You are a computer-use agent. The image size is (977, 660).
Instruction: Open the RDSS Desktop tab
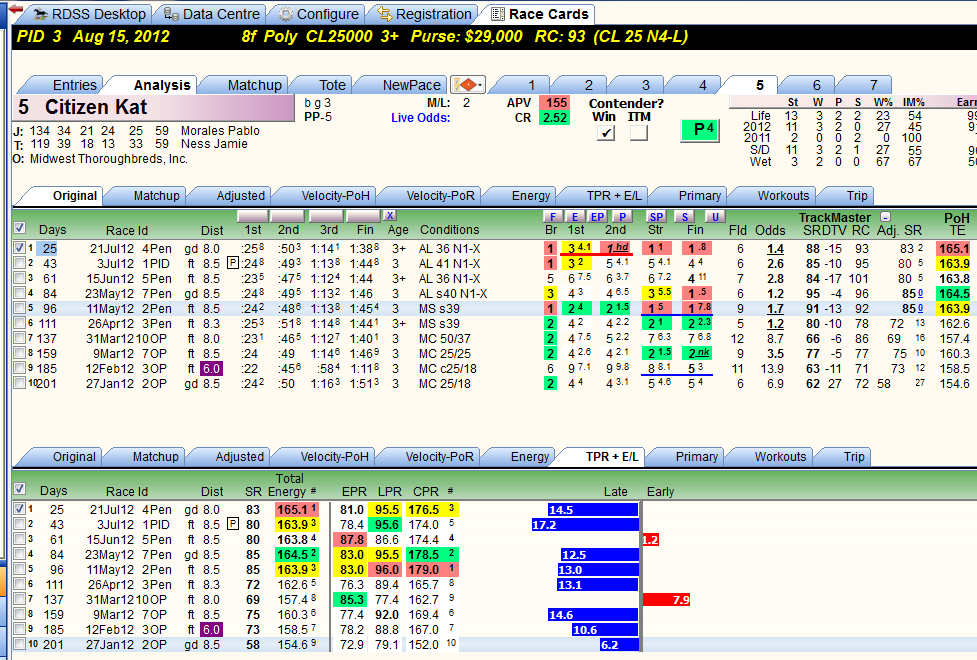click(x=90, y=14)
